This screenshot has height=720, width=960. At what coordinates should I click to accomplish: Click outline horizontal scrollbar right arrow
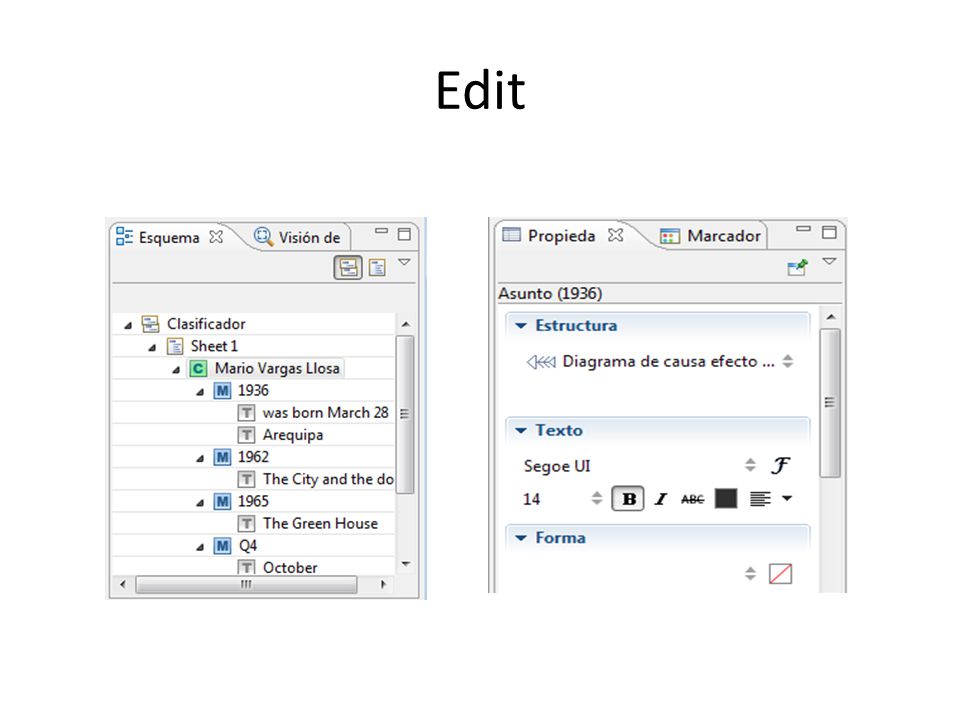pyautogui.click(x=383, y=584)
